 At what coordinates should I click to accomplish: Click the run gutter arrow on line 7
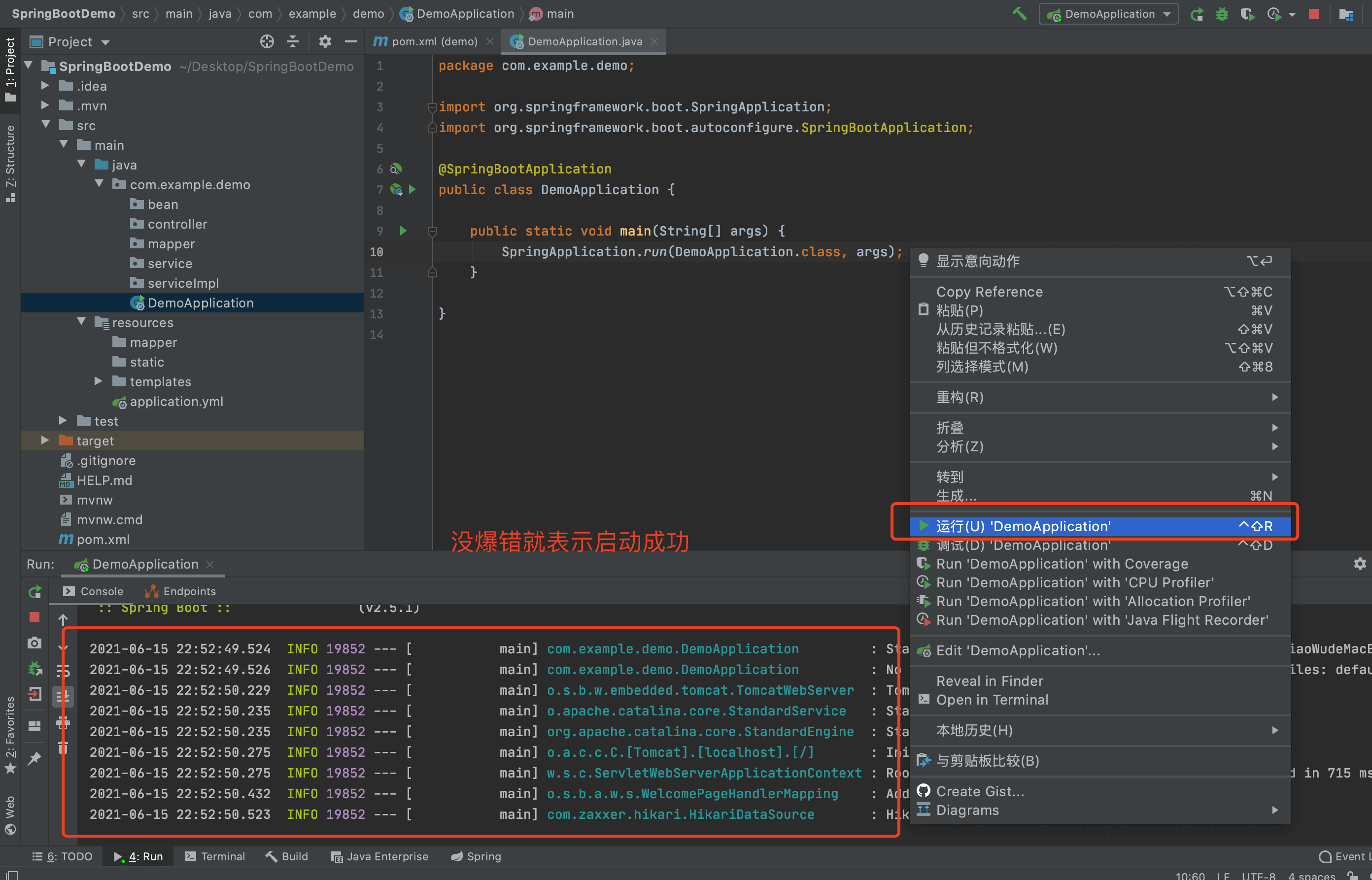tap(412, 189)
